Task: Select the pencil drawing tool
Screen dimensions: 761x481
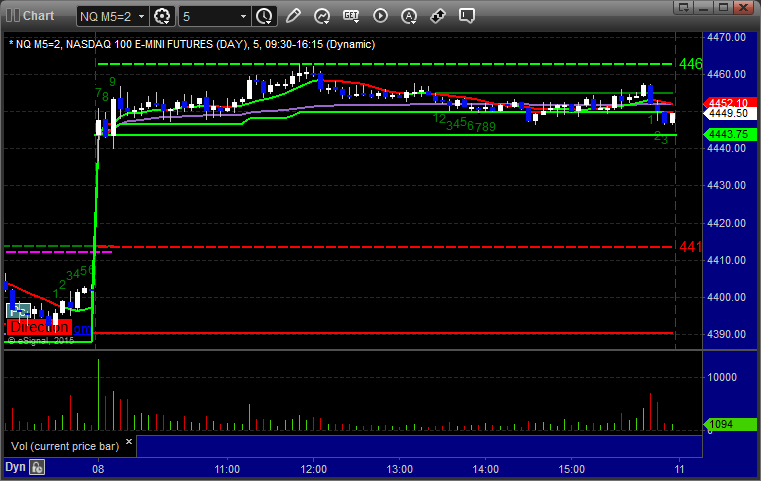Action: click(x=293, y=16)
